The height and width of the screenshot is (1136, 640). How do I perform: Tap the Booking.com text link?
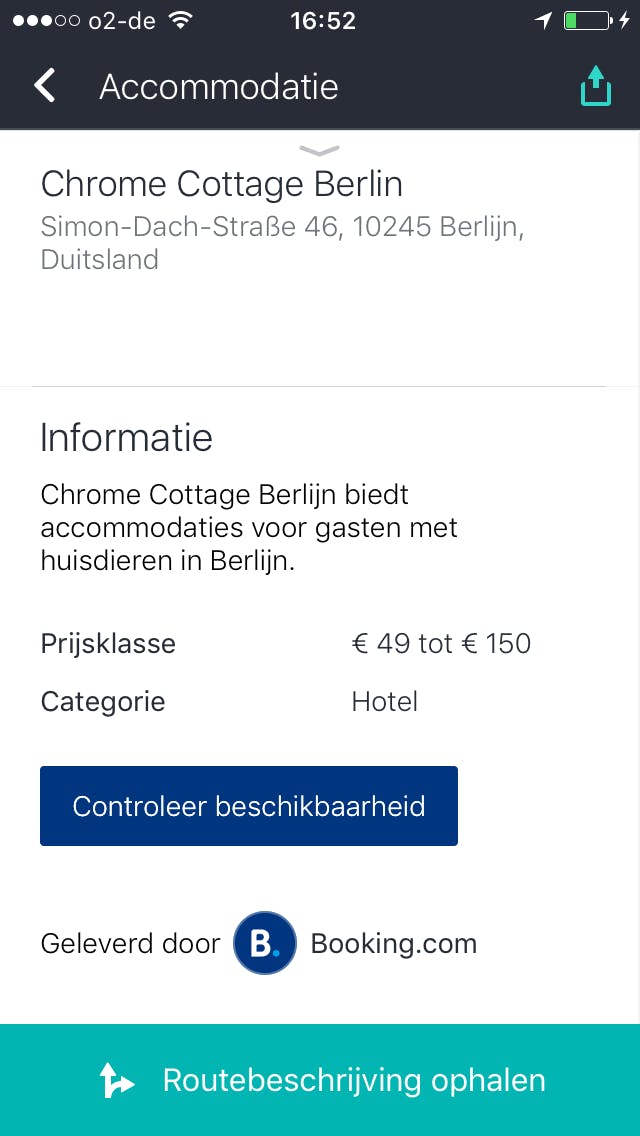[394, 943]
